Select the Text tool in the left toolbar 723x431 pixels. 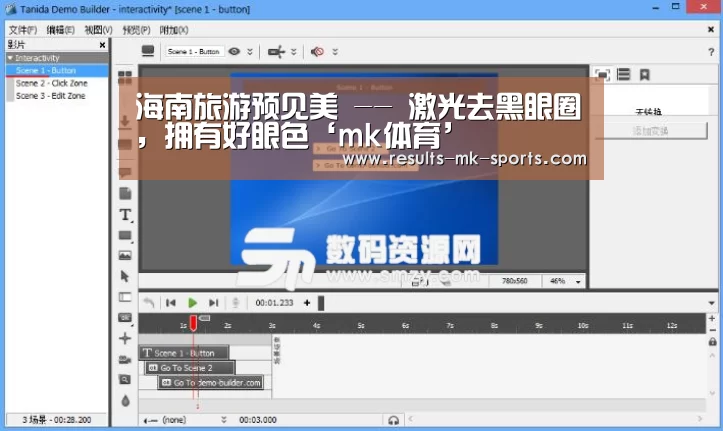pos(125,215)
